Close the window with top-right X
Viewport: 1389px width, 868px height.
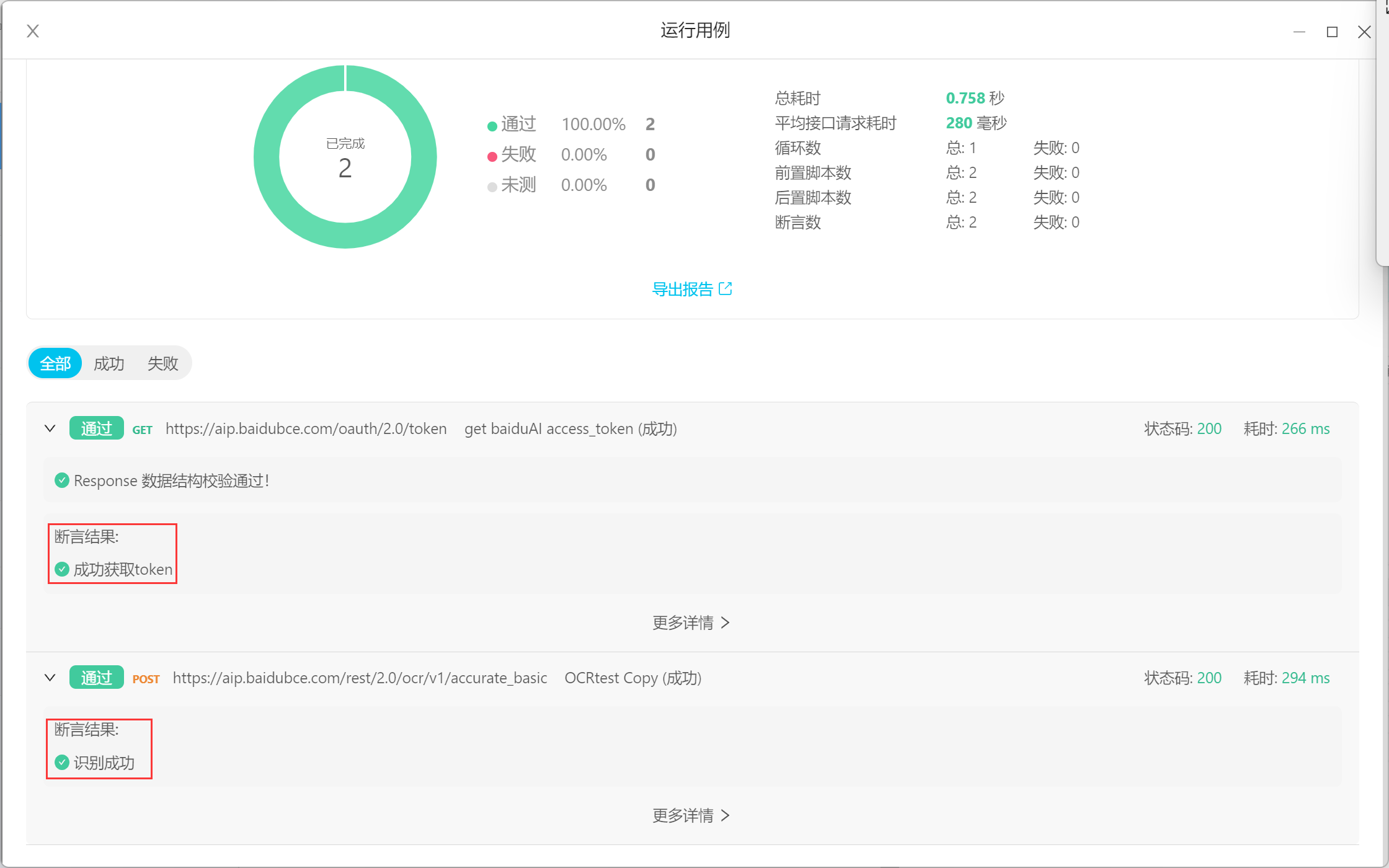click(1364, 32)
